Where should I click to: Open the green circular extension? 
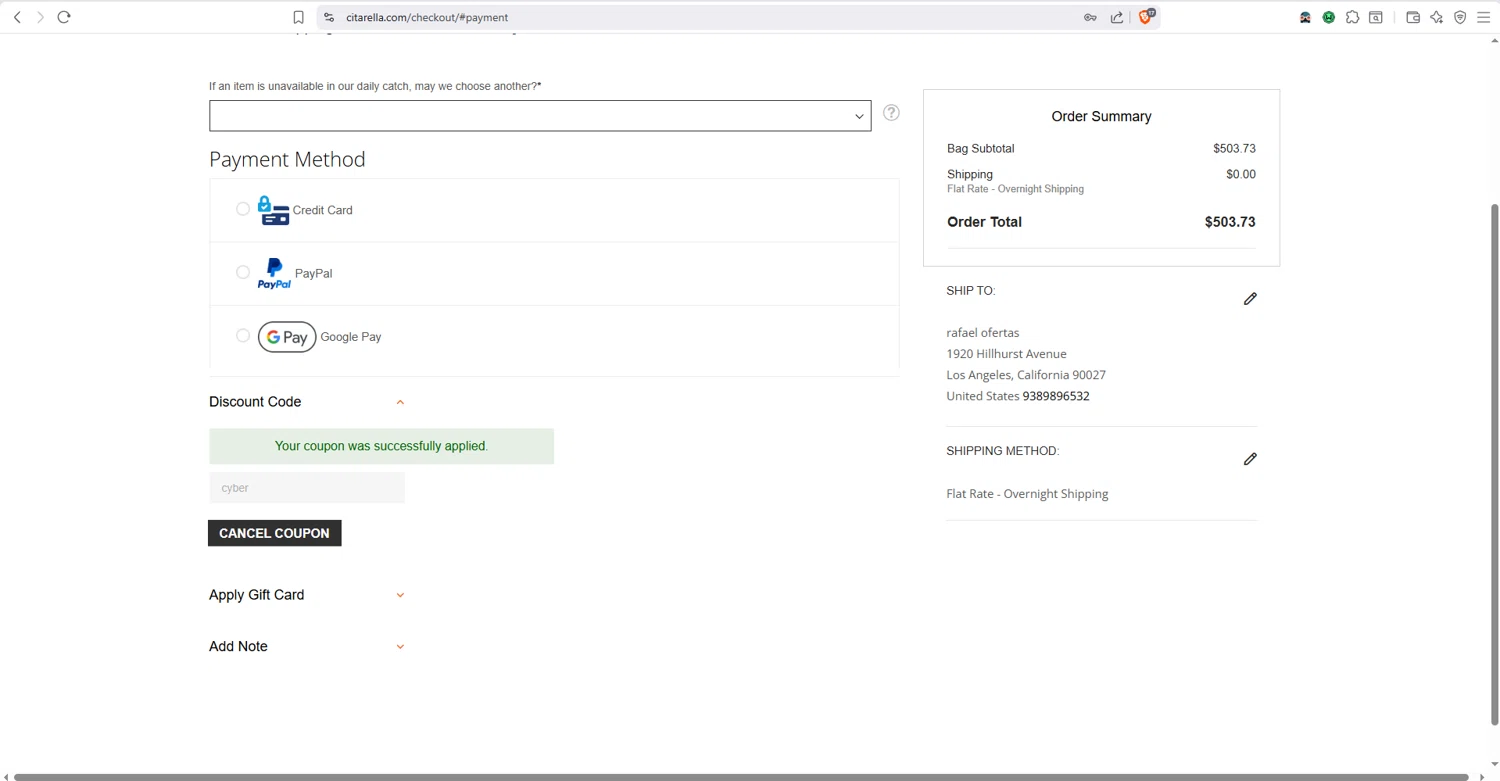tap(1329, 17)
